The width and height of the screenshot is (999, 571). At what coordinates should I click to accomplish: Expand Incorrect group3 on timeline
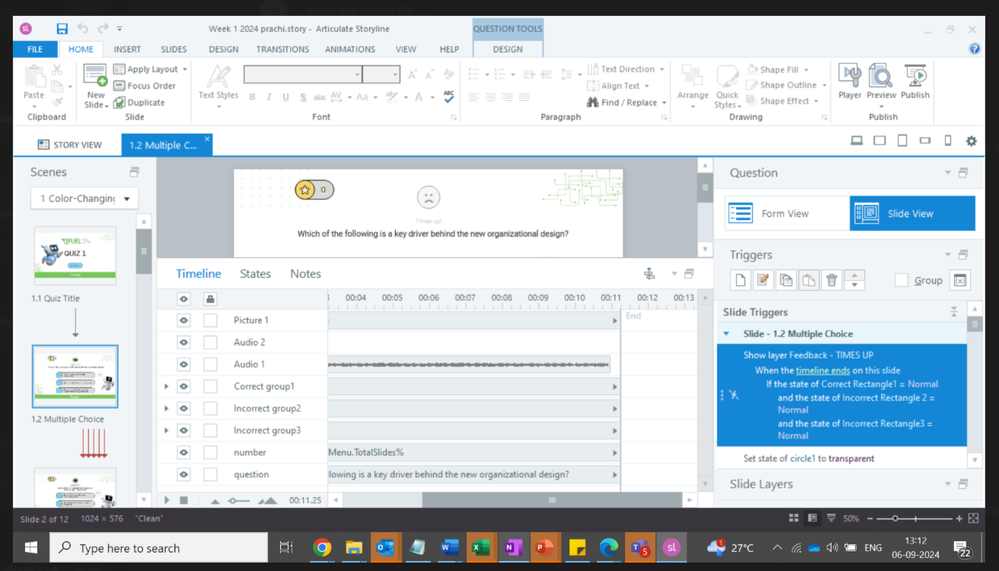click(x=166, y=430)
